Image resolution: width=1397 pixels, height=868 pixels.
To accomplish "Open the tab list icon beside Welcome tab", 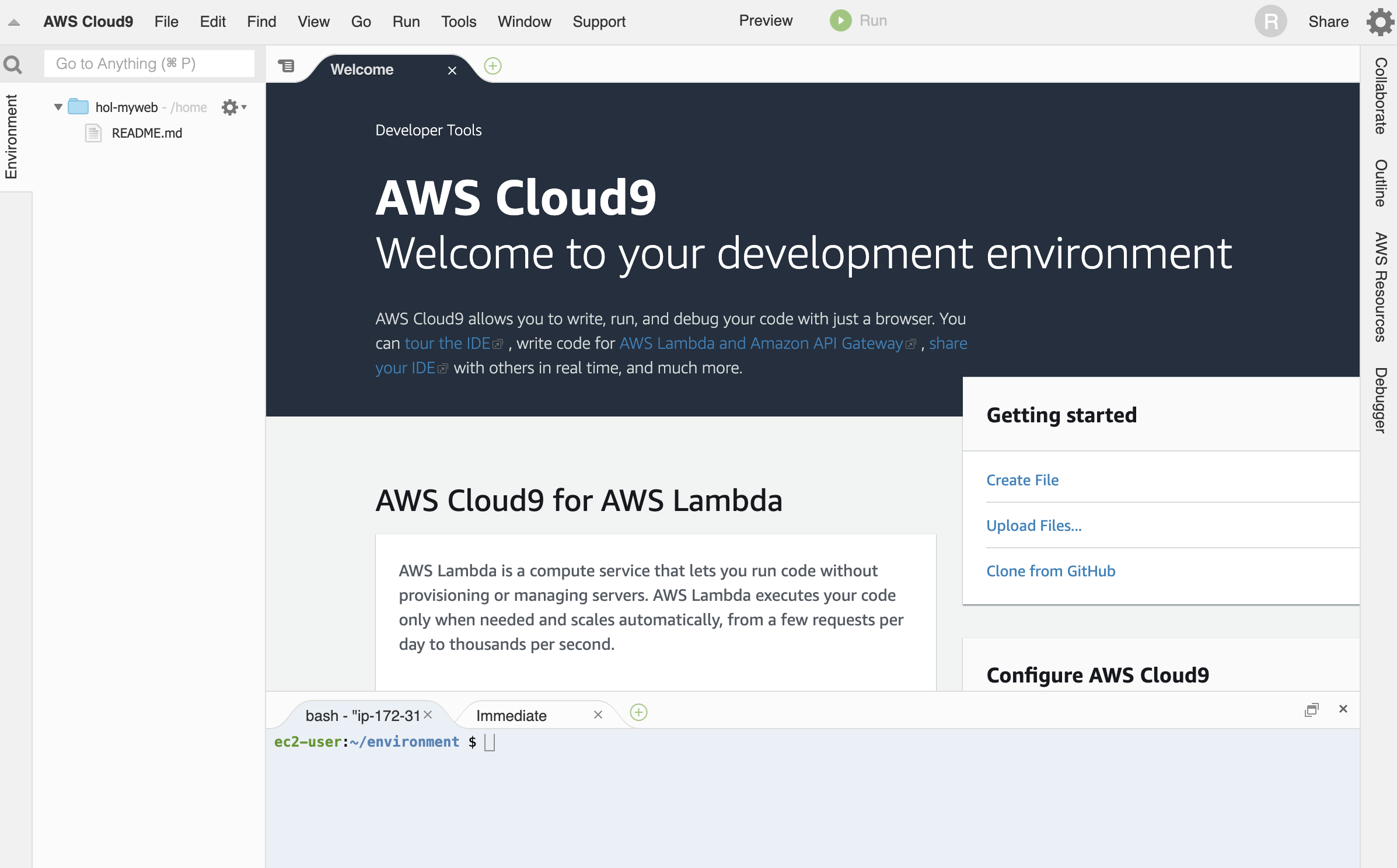I will tap(286, 66).
